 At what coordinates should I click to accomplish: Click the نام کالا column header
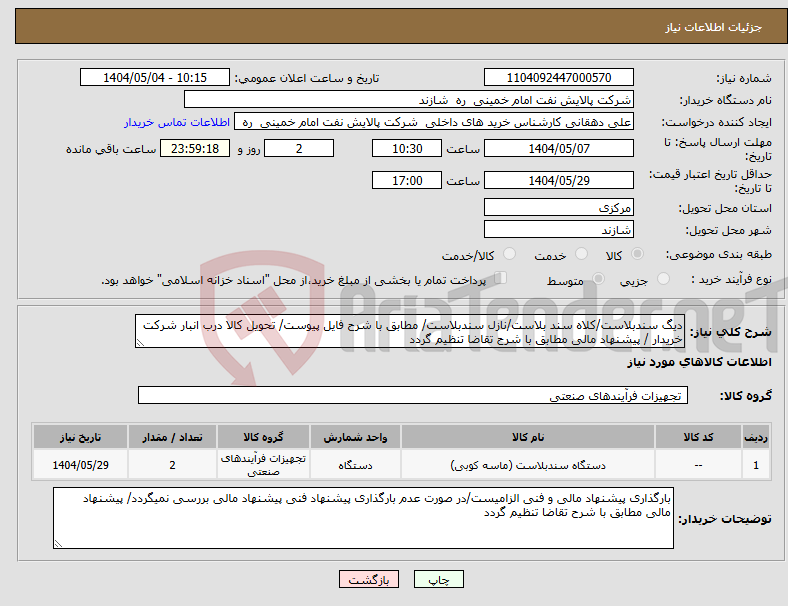click(x=528, y=437)
